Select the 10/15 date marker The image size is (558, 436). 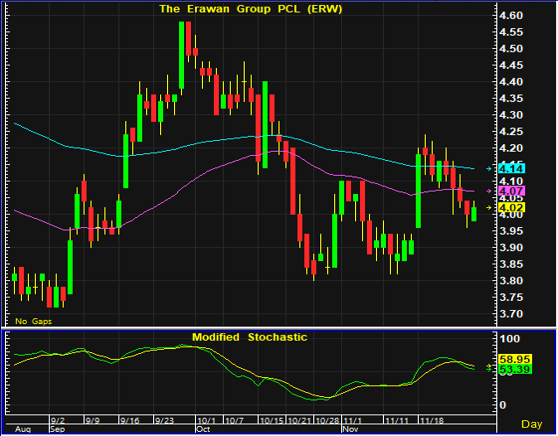coord(272,421)
